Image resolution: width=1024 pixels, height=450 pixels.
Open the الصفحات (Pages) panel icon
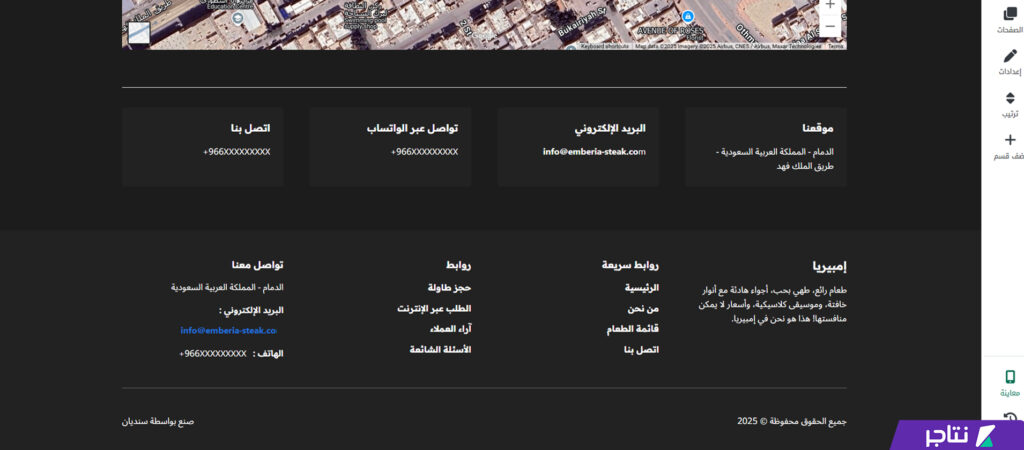1010,14
